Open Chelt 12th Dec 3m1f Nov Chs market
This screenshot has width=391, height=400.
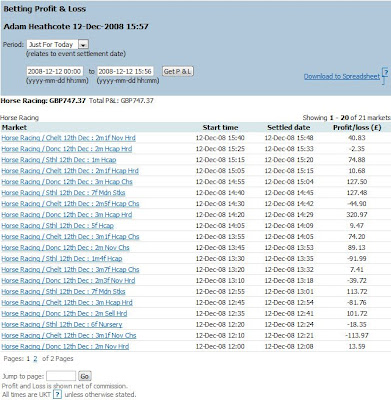pyautogui.click(x=69, y=336)
